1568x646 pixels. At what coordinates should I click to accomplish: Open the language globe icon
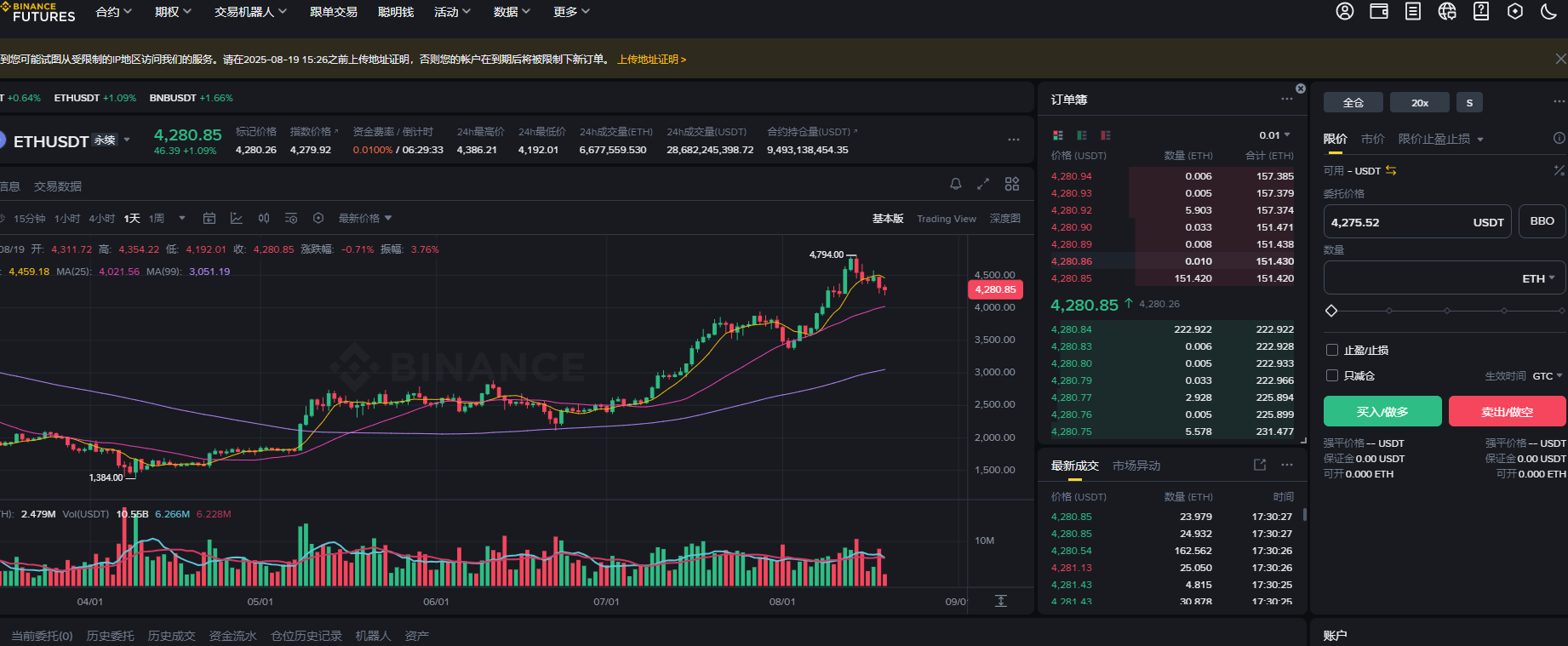pyautogui.click(x=1447, y=11)
